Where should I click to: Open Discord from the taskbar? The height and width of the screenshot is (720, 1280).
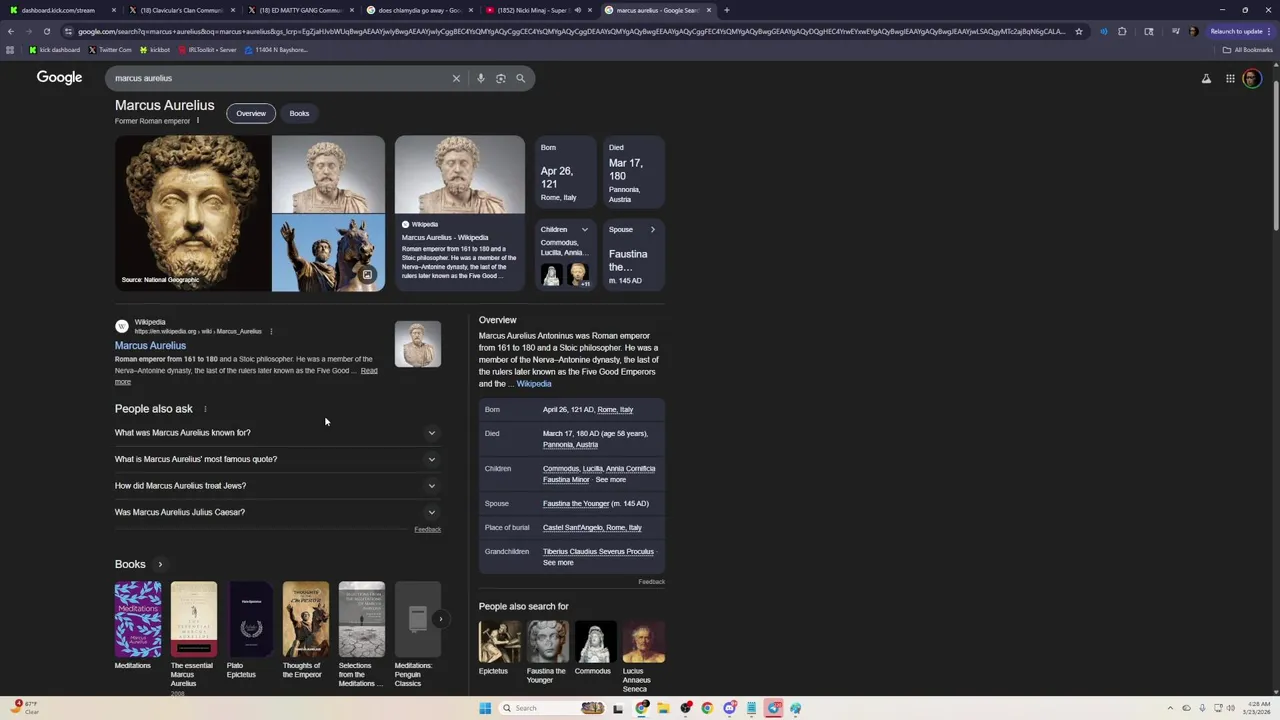(x=730, y=708)
